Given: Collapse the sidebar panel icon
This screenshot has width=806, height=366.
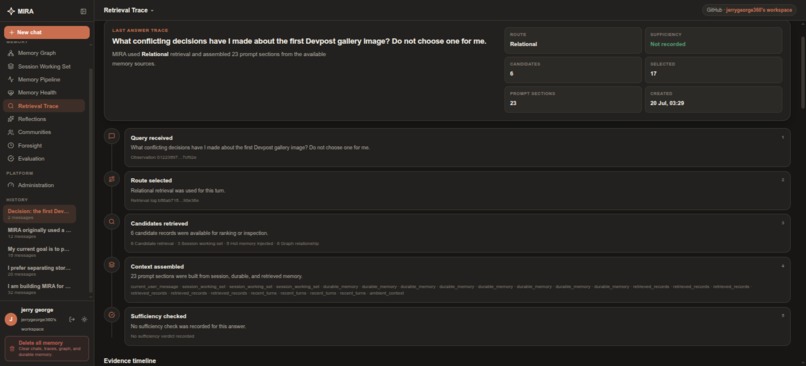Looking at the screenshot, I should 83,11.
